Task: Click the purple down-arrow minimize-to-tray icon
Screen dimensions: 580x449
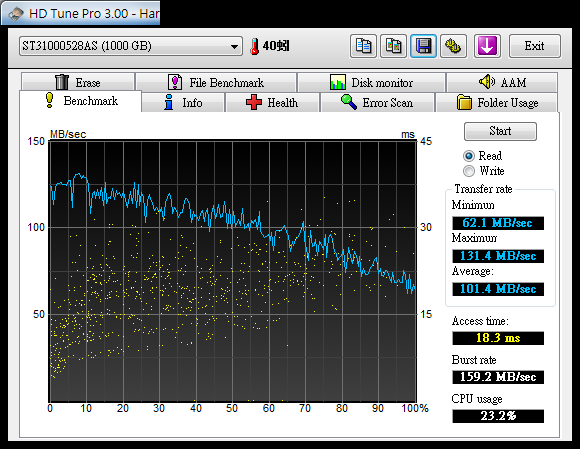Action: (487, 46)
